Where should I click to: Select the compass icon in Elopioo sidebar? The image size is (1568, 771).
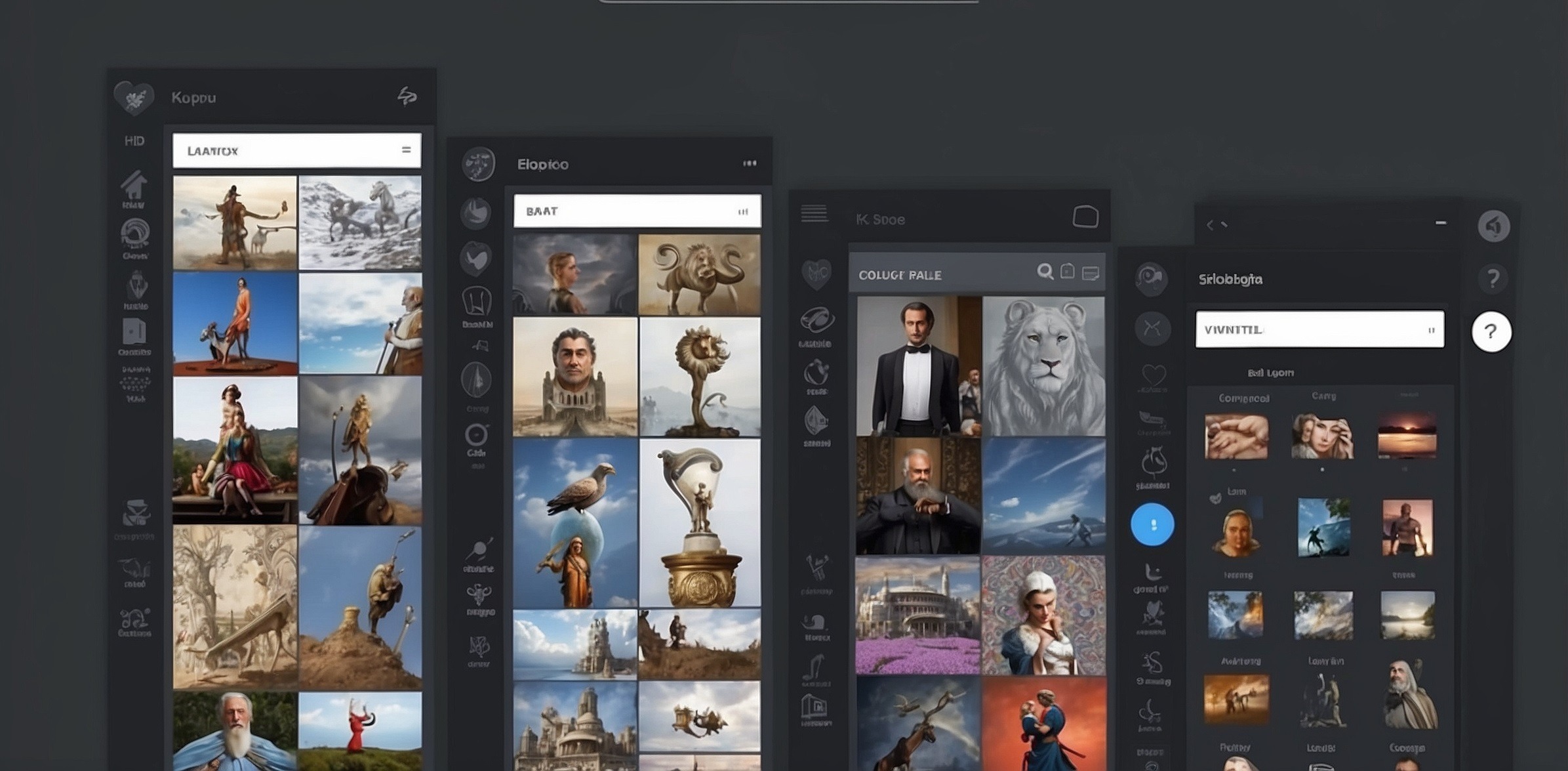pyautogui.click(x=476, y=379)
